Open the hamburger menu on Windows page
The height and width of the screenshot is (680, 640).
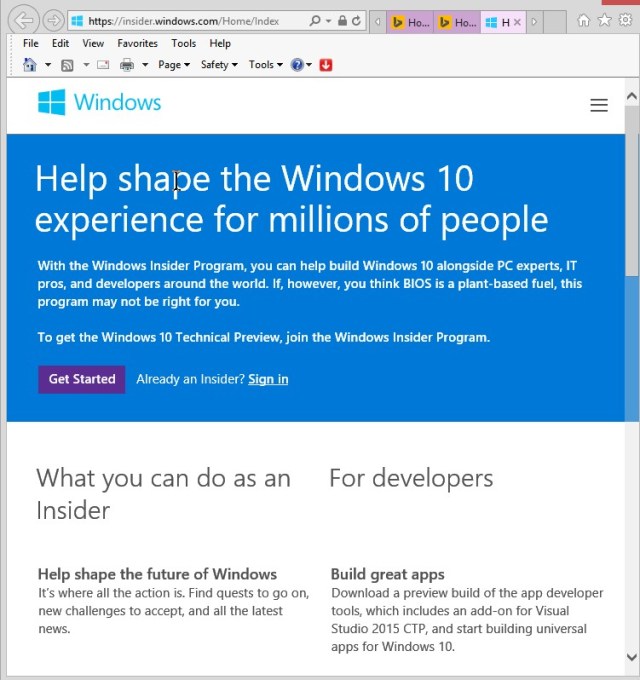[599, 105]
